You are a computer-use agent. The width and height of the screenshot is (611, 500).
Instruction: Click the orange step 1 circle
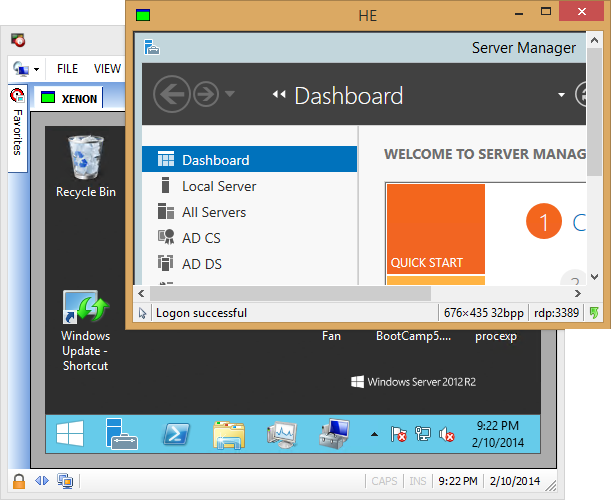coord(544,221)
